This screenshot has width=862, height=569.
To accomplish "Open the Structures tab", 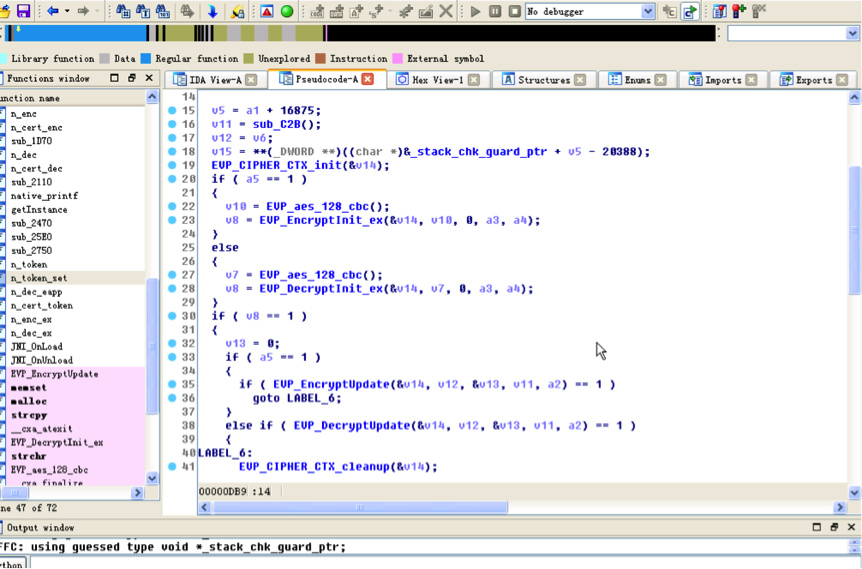I will (x=543, y=79).
